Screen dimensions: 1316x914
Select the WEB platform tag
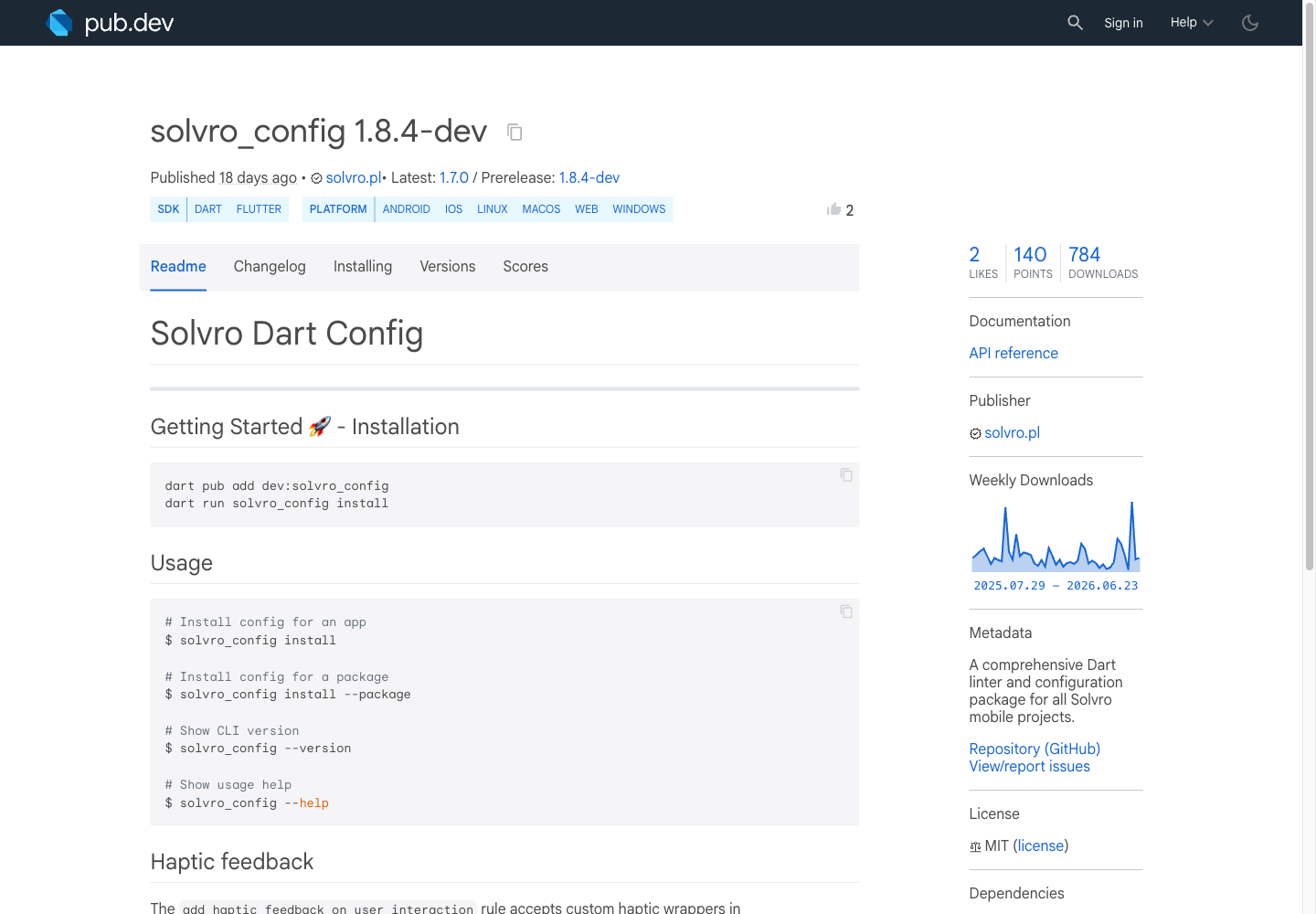click(587, 209)
